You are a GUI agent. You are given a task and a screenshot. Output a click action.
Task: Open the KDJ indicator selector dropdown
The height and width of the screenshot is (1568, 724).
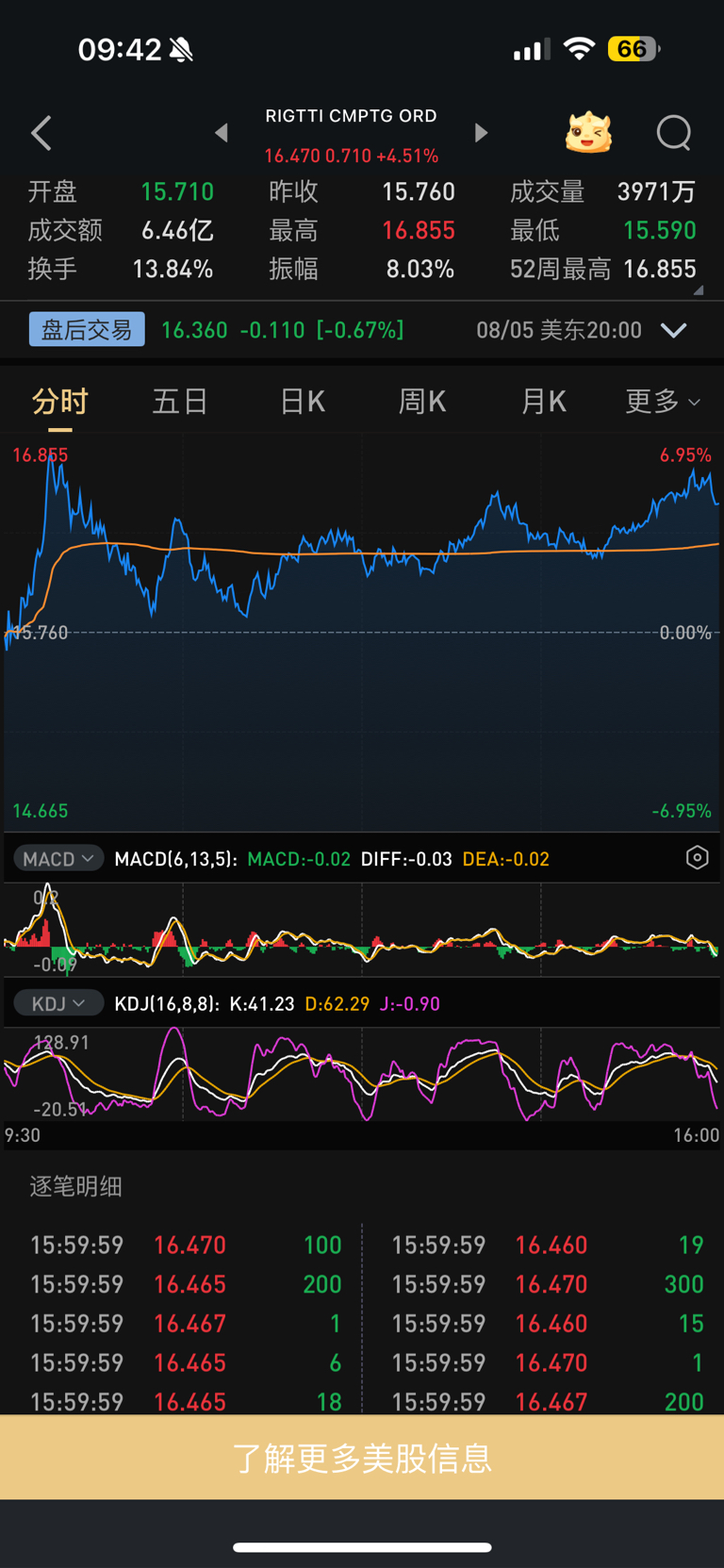58,1003
